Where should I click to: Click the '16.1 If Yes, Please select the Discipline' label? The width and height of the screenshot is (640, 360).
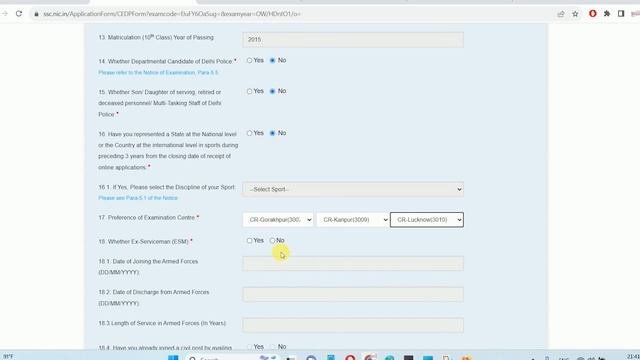click(x=167, y=187)
